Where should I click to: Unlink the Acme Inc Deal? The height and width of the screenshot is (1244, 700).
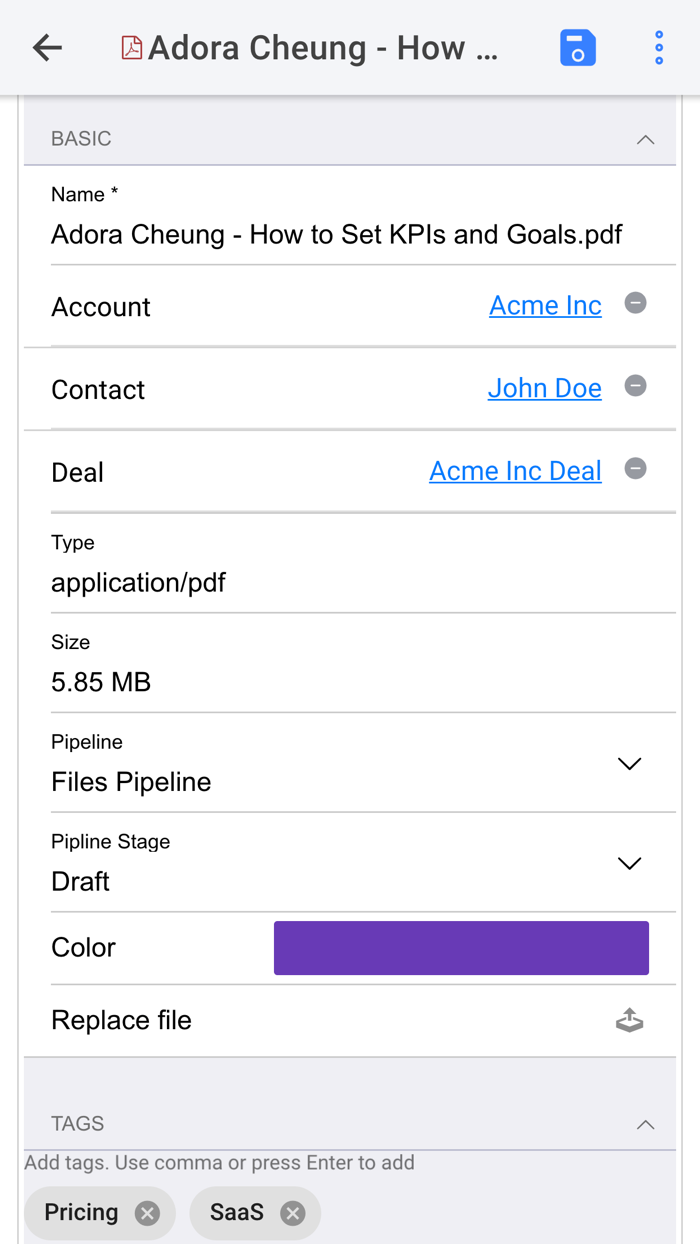pos(635,469)
